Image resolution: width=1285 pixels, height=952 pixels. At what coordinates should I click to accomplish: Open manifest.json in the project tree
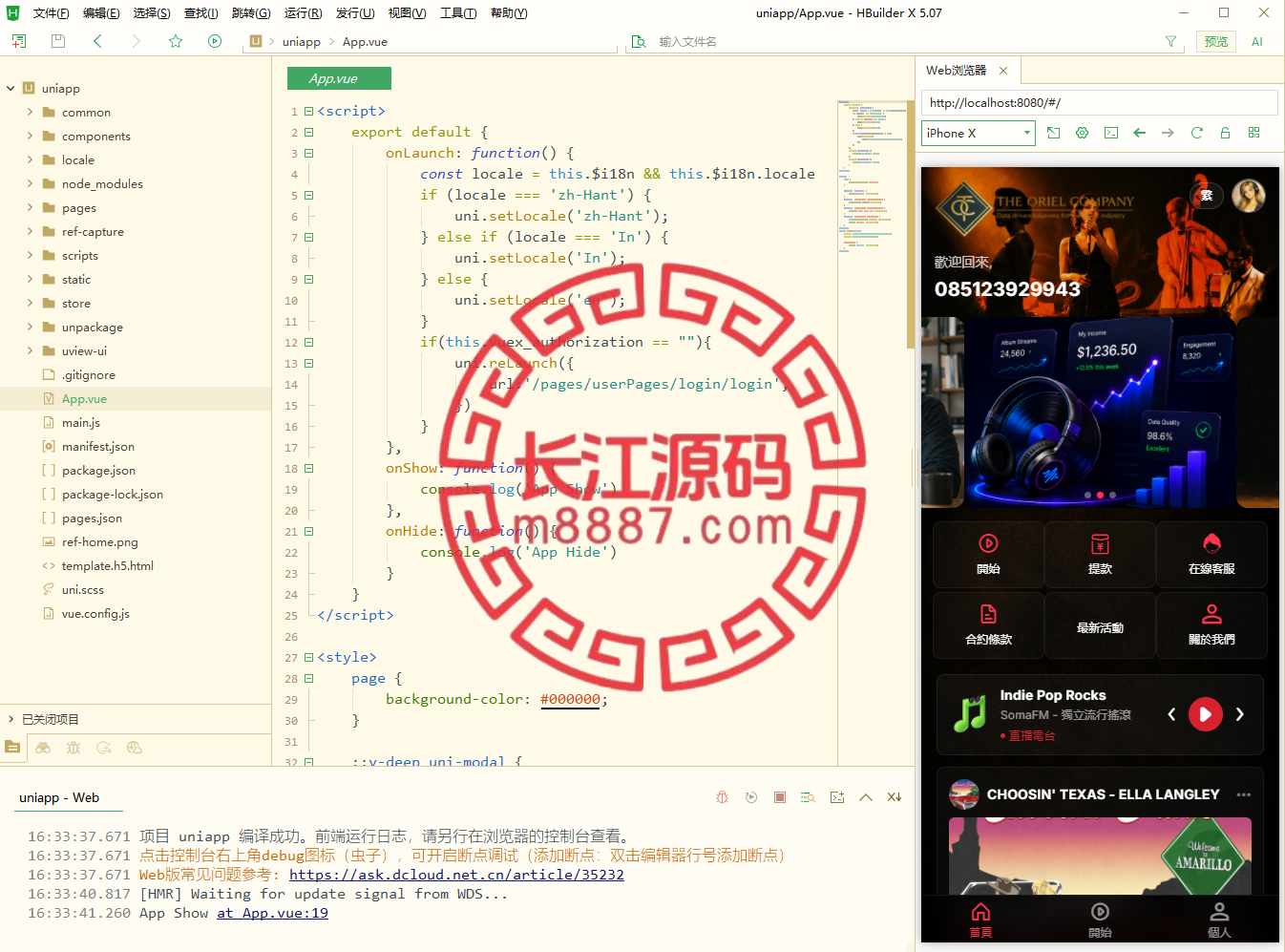pyautogui.click(x=98, y=446)
